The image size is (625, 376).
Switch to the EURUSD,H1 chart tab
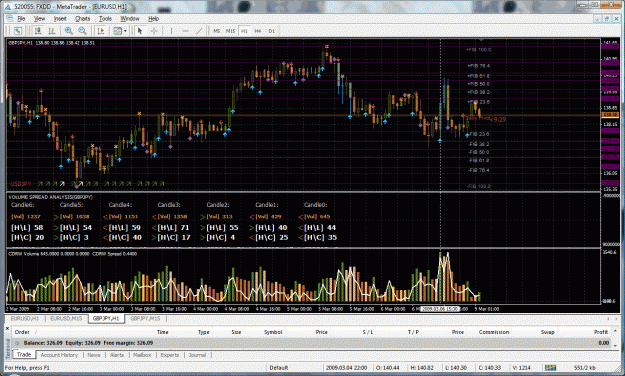click(25, 319)
